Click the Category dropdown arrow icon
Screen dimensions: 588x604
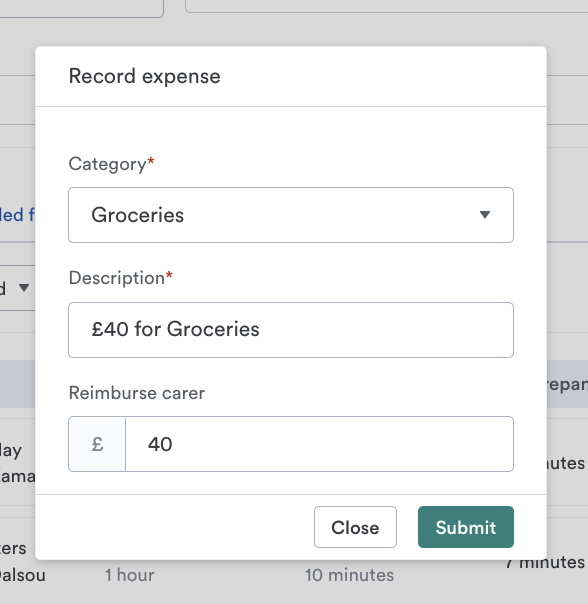tap(485, 215)
